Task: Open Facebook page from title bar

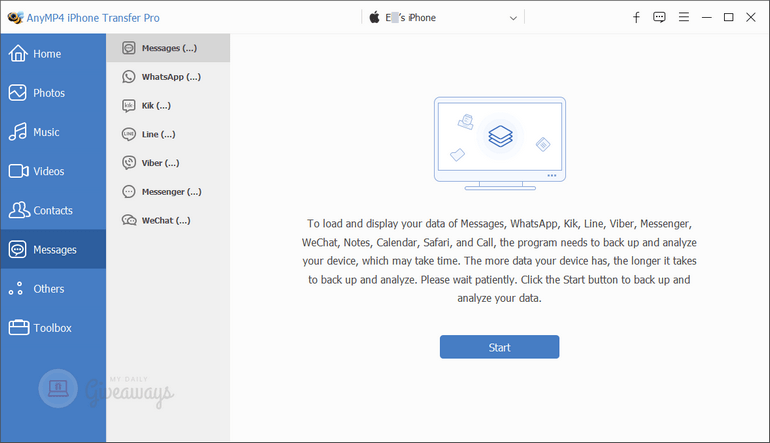Action: [x=636, y=18]
